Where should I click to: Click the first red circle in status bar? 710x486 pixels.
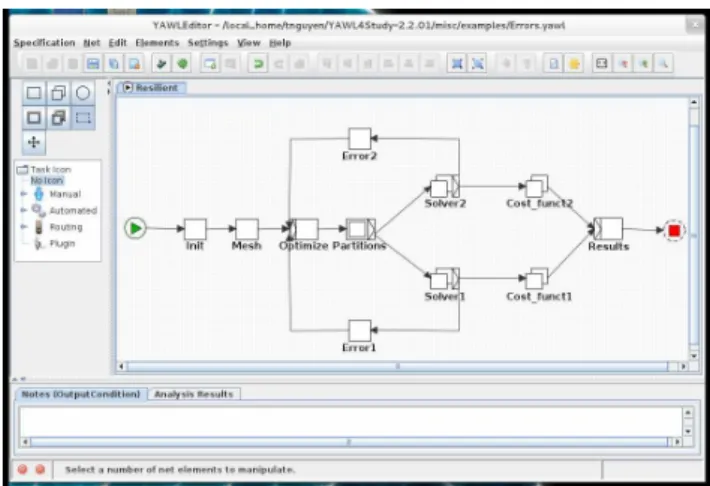point(22,470)
